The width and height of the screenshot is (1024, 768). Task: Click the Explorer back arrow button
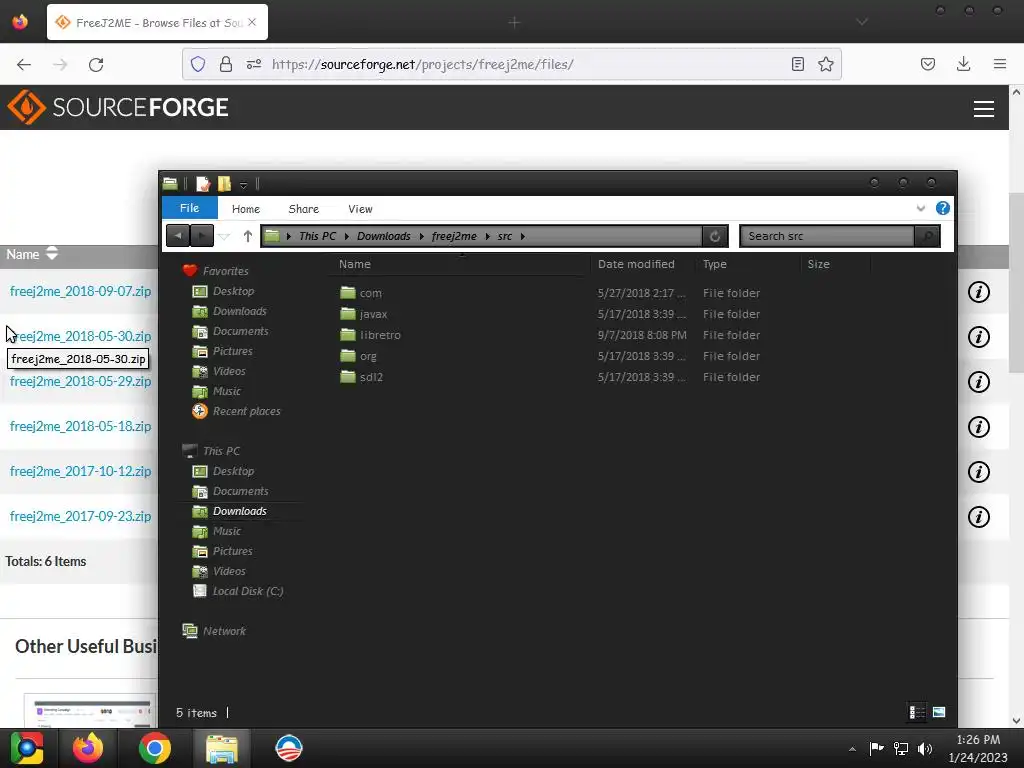click(178, 236)
